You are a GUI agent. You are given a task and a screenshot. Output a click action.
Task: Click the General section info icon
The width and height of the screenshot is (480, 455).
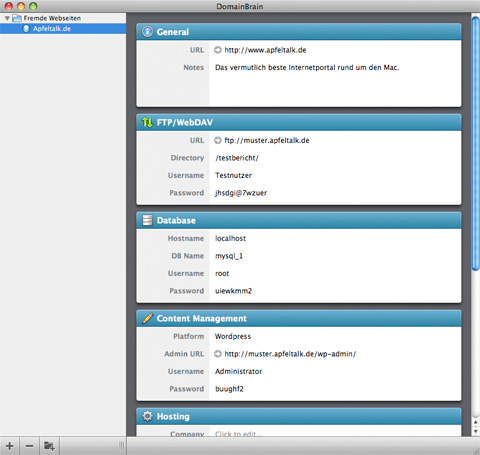(147, 32)
